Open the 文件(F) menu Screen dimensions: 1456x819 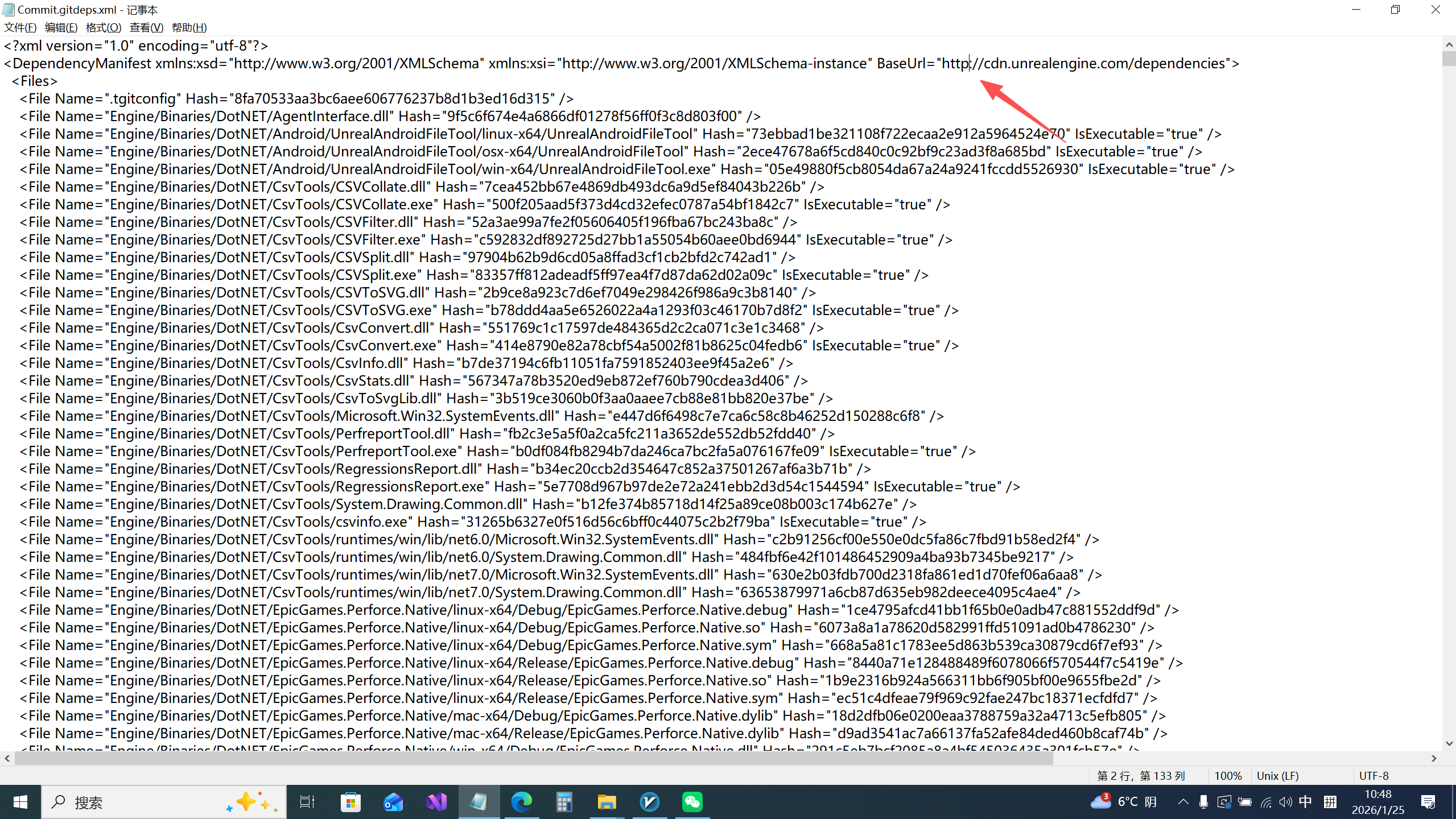[20, 27]
